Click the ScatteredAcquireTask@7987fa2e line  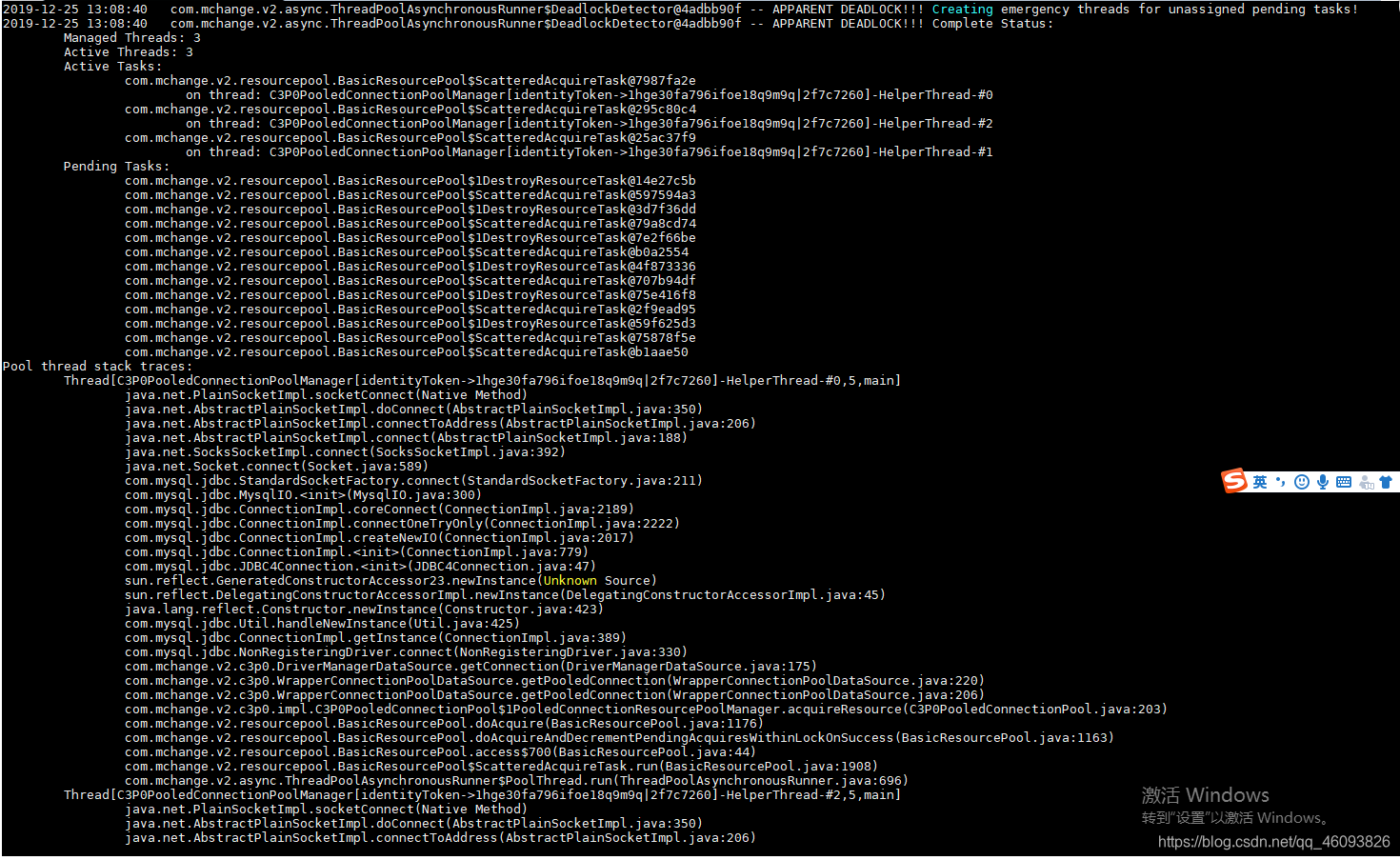[x=410, y=81]
